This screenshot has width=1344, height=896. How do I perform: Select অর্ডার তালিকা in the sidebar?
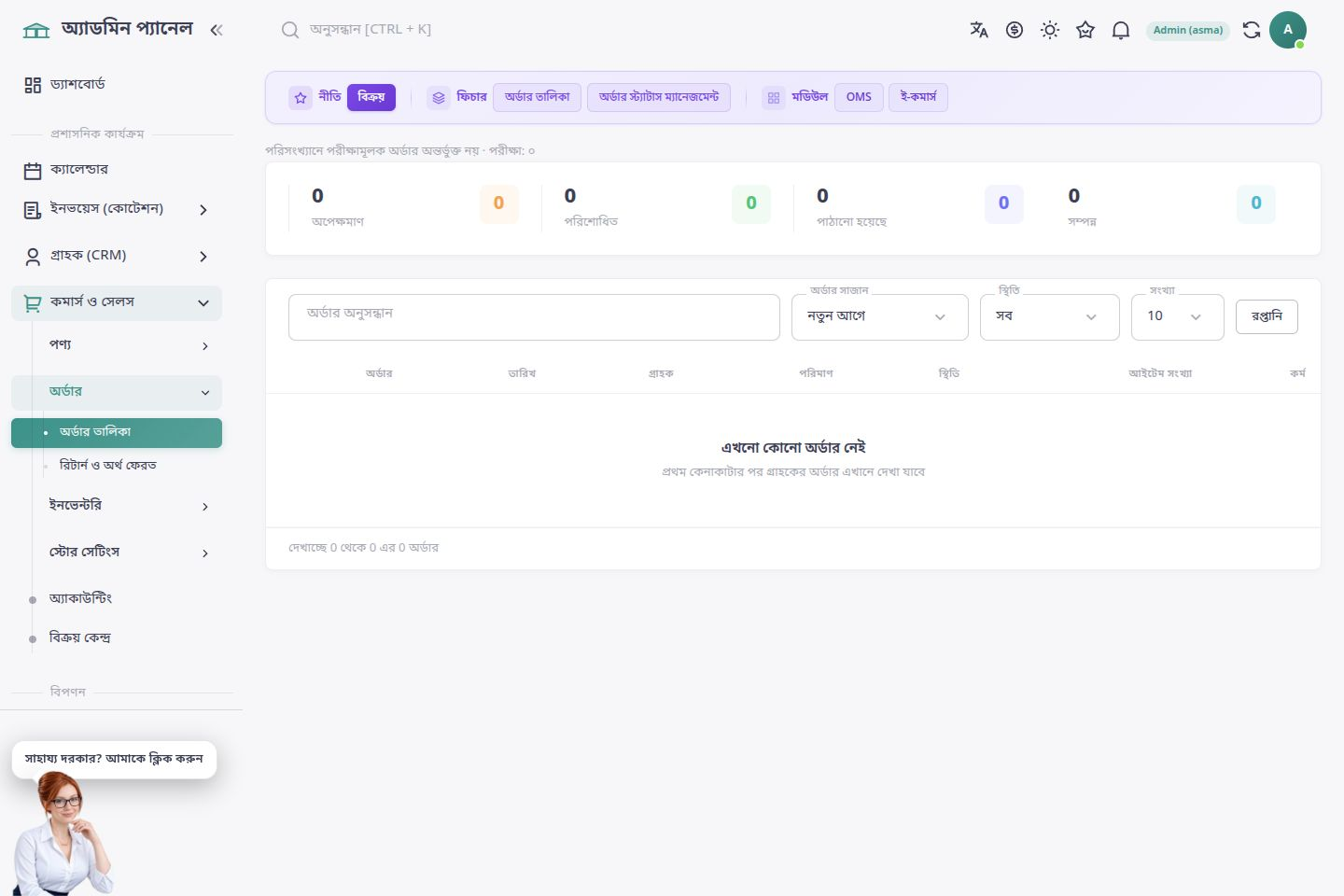click(x=117, y=432)
